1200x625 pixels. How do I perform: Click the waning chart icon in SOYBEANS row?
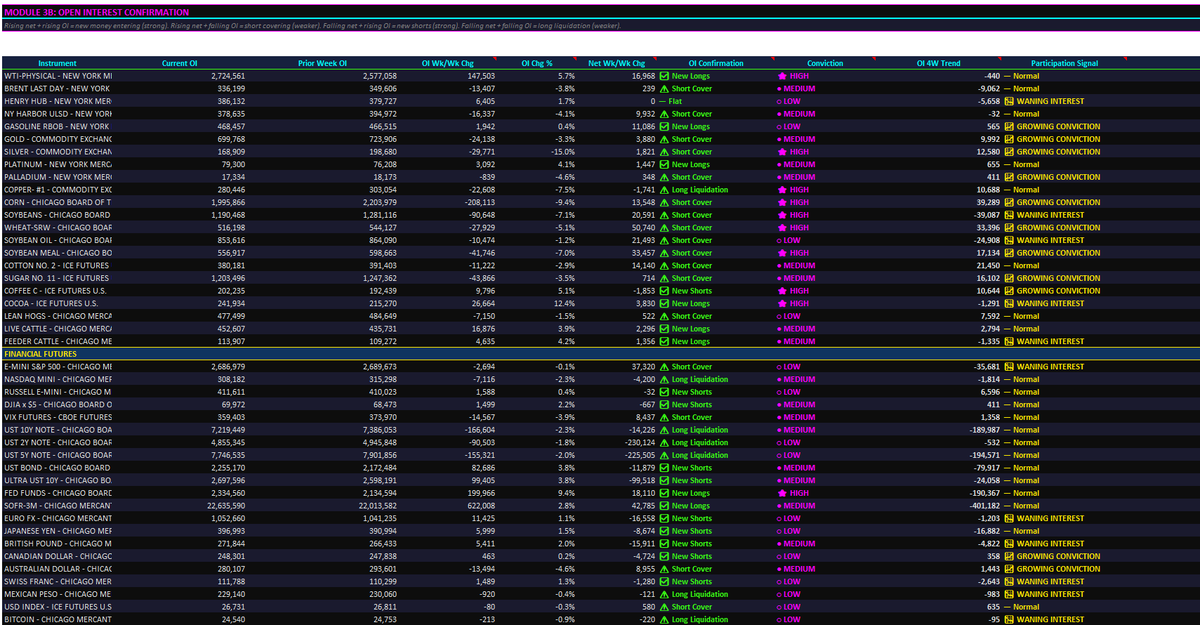coord(1009,215)
